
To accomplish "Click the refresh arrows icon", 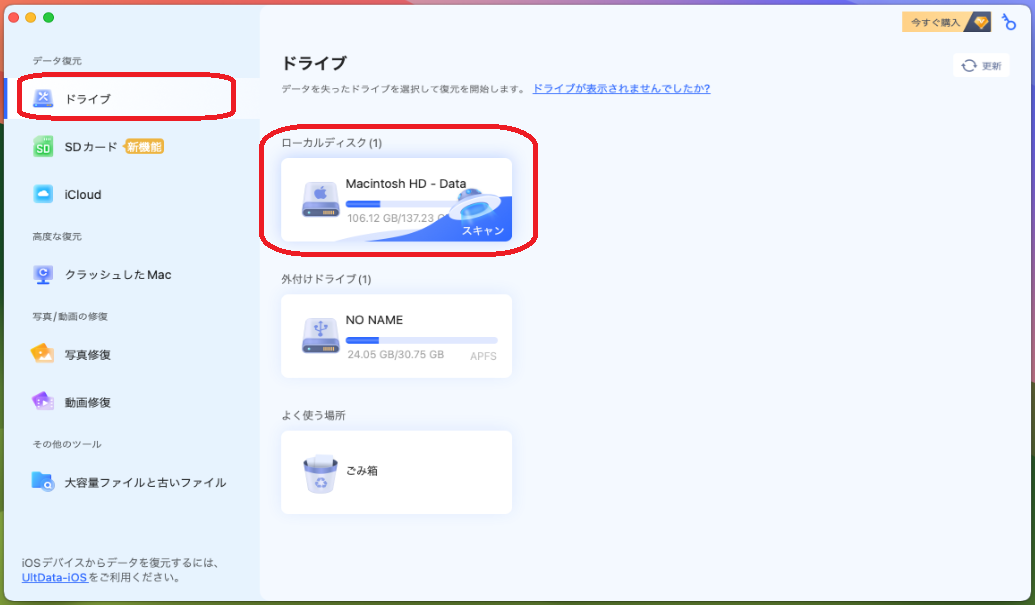I will (968, 65).
